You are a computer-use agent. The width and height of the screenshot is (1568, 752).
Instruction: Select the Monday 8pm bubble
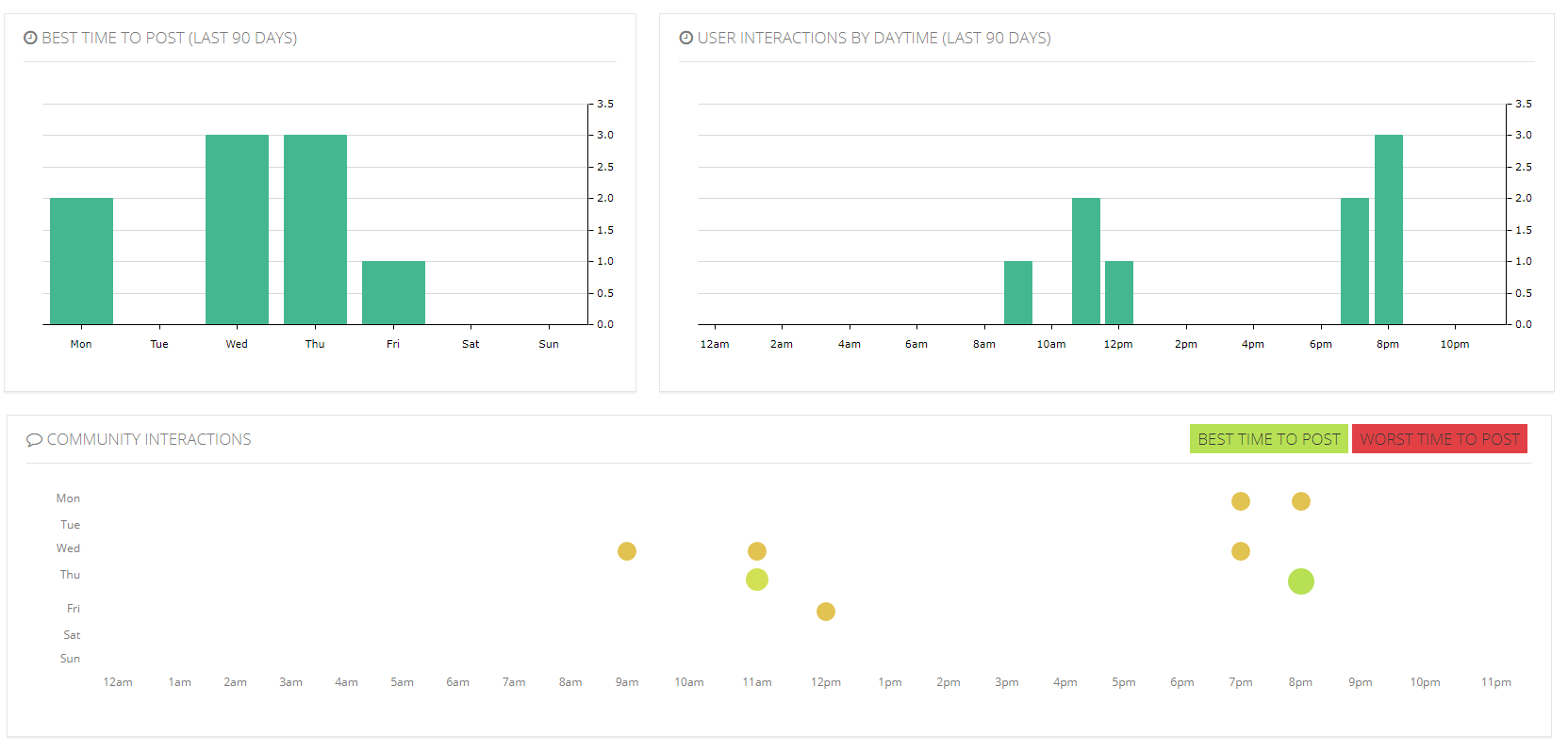coord(1300,501)
